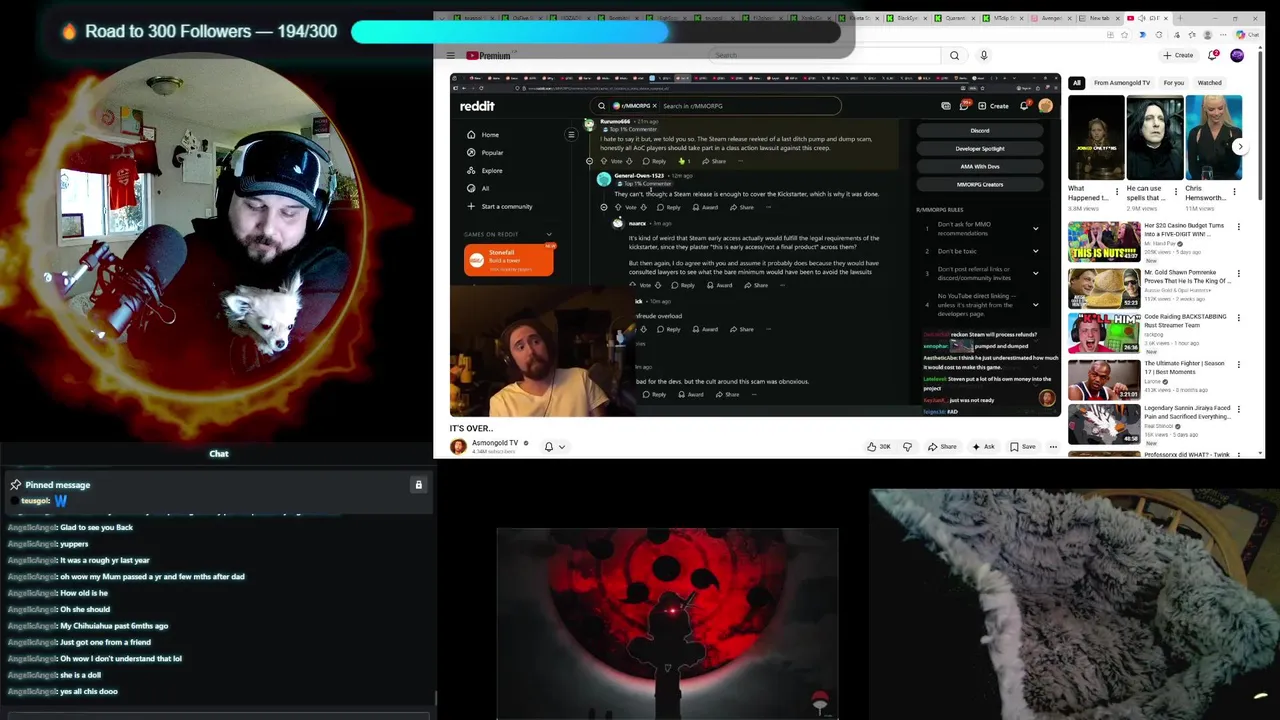Open 'Legendary Sannin Jiraiya Faced' video title
This screenshot has width=1280, height=720.
[x=1187, y=412]
